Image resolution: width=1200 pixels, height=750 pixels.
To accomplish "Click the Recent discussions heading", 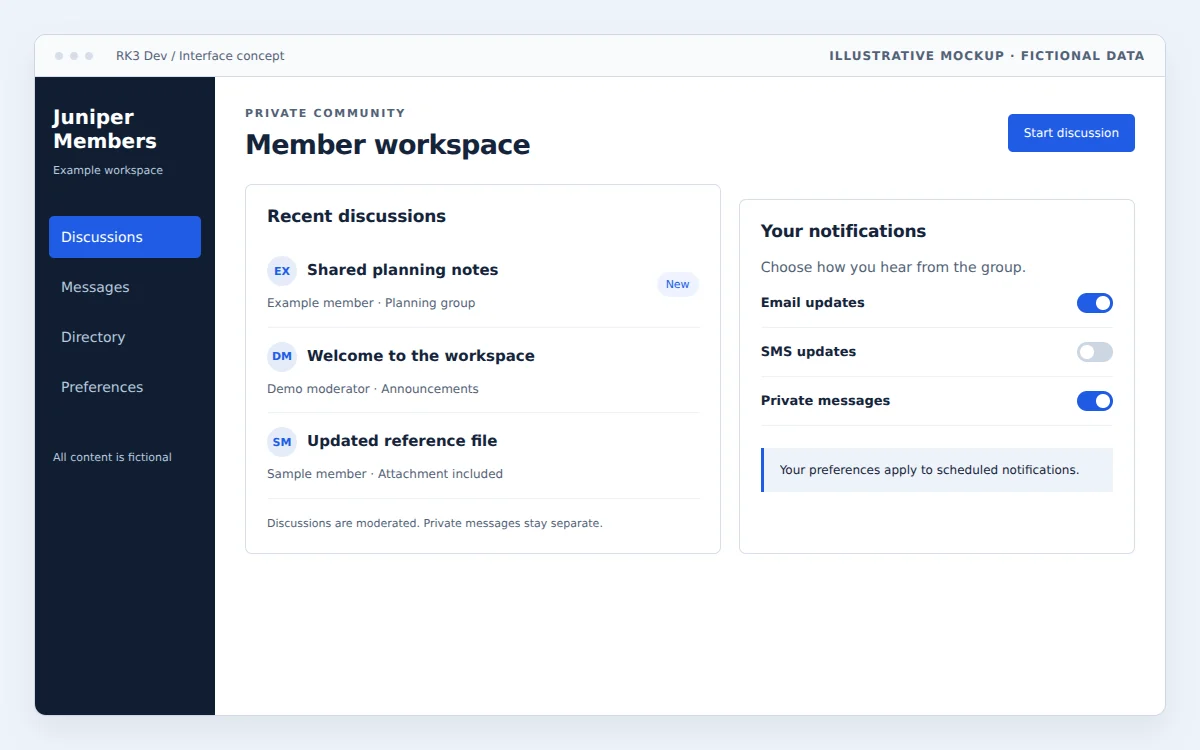I will (357, 216).
